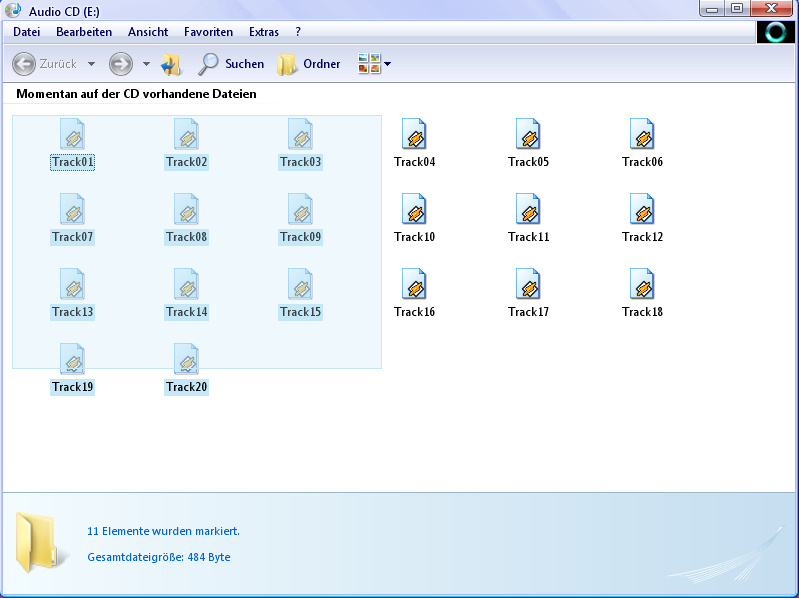The width and height of the screenshot is (799, 598).
Task: Click the Track12 file name label
Action: point(642,237)
